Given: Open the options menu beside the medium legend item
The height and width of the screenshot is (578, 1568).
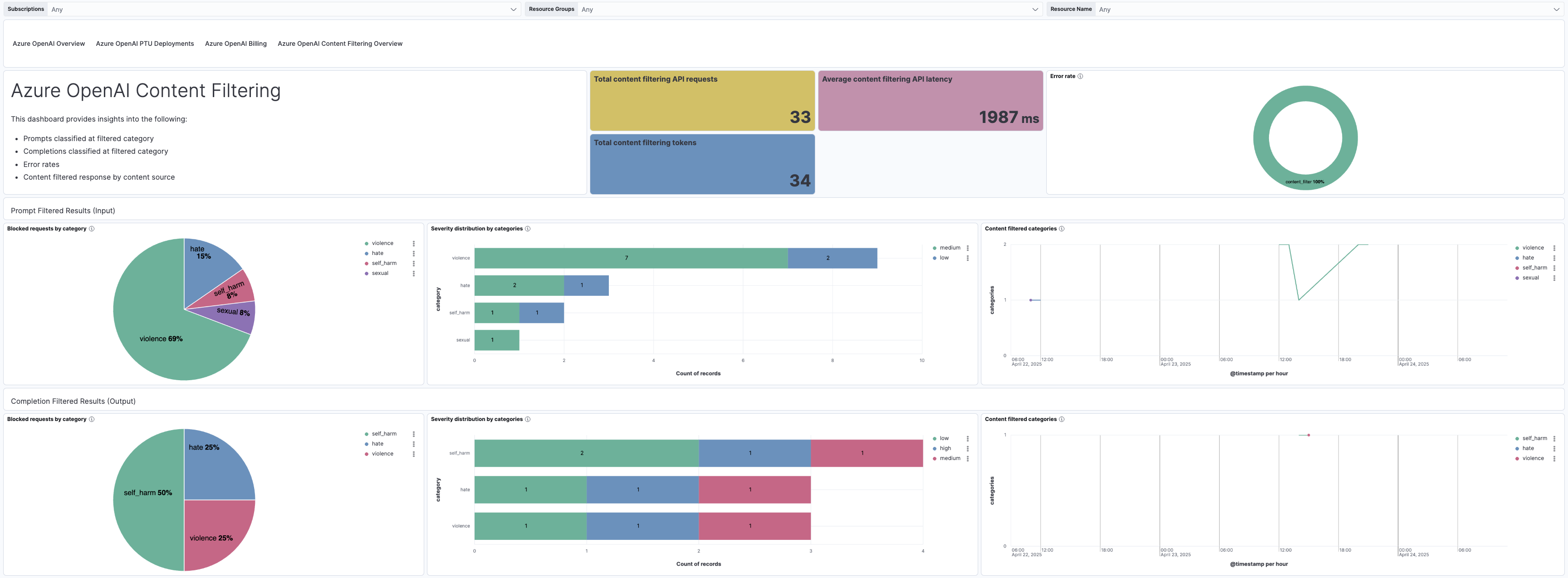Looking at the screenshot, I should [x=968, y=248].
